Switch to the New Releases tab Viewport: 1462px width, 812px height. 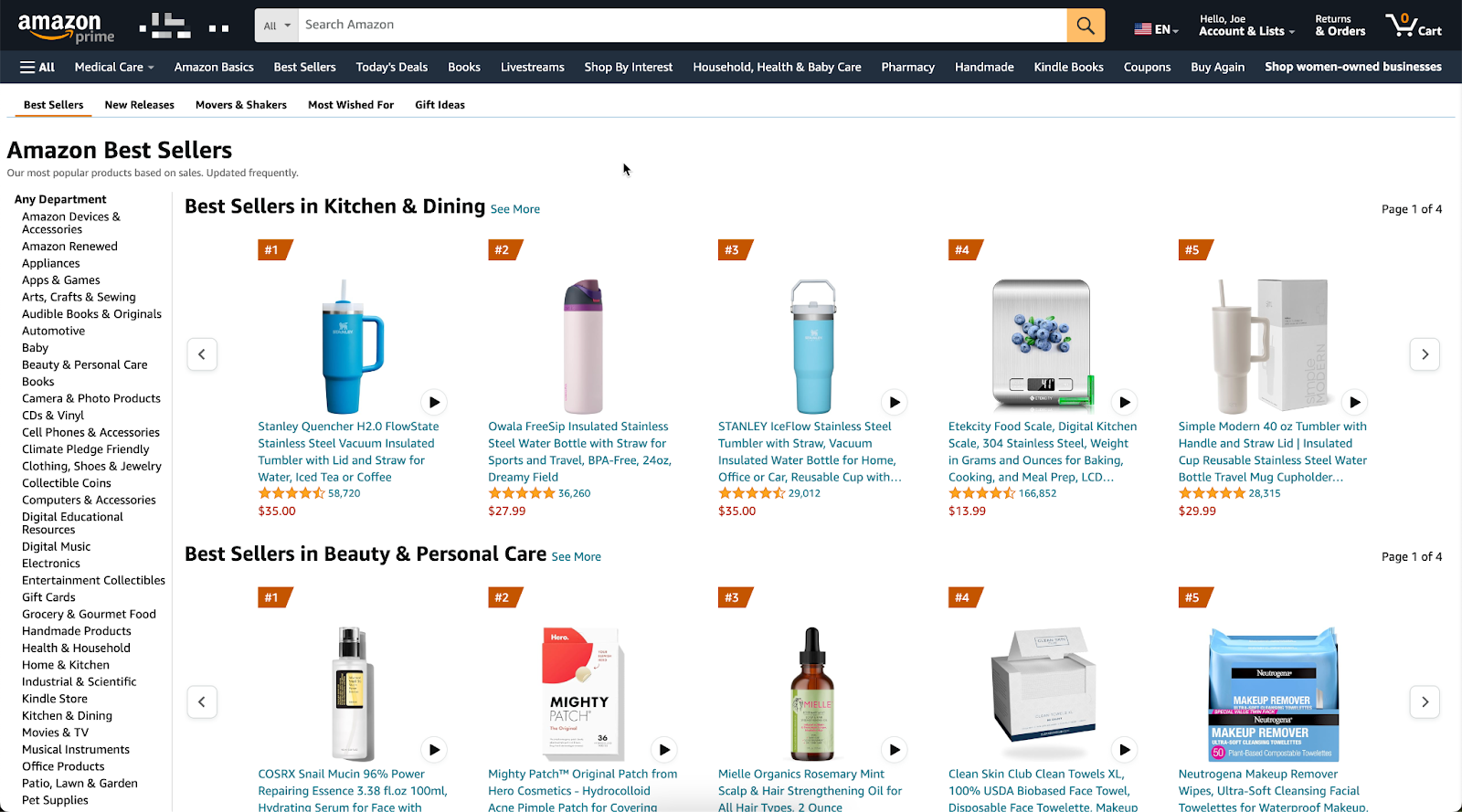pos(139,104)
